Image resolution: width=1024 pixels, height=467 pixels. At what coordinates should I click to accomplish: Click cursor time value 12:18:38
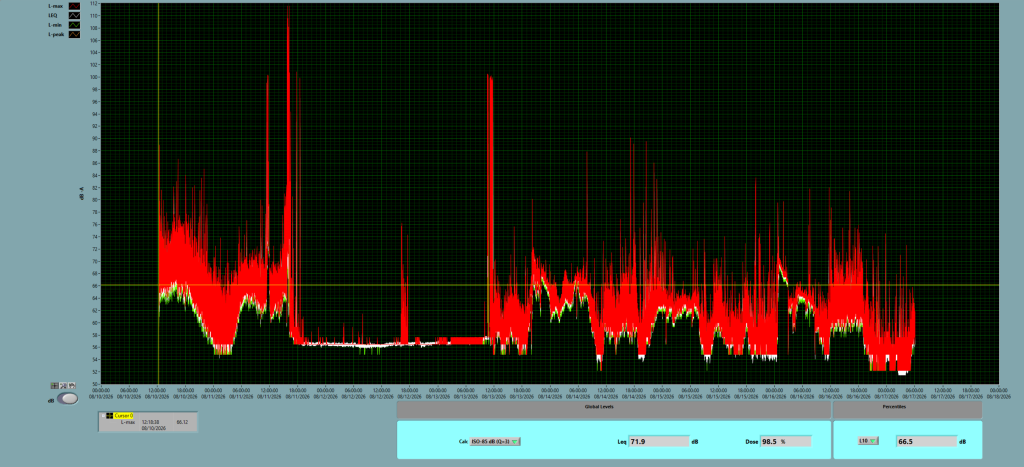click(x=150, y=422)
